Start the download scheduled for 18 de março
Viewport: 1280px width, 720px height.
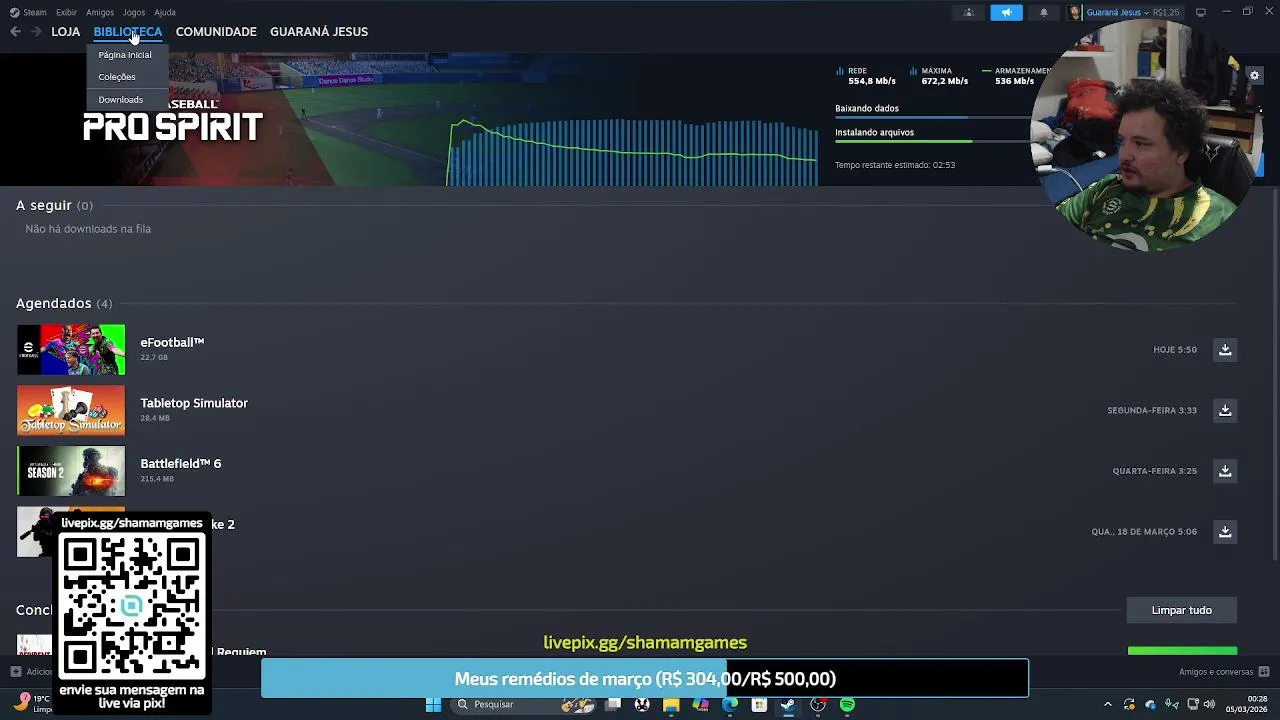(1225, 532)
